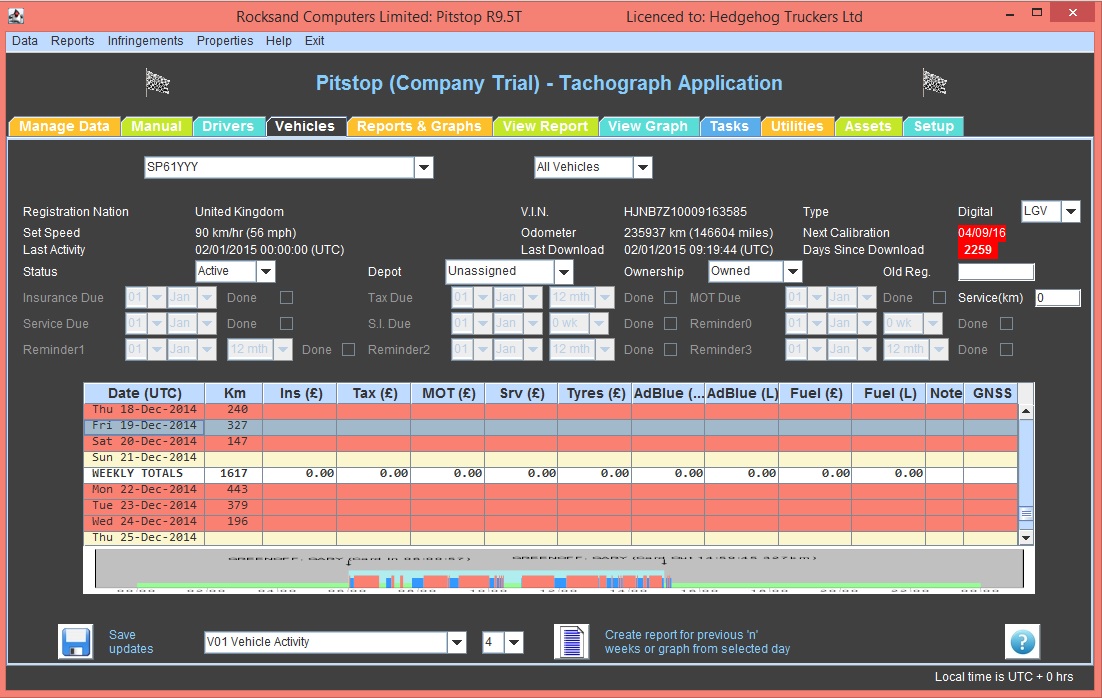Image resolution: width=1102 pixels, height=698 pixels.
Task: Open the Unassigned depot dropdown
Action: click(564, 271)
